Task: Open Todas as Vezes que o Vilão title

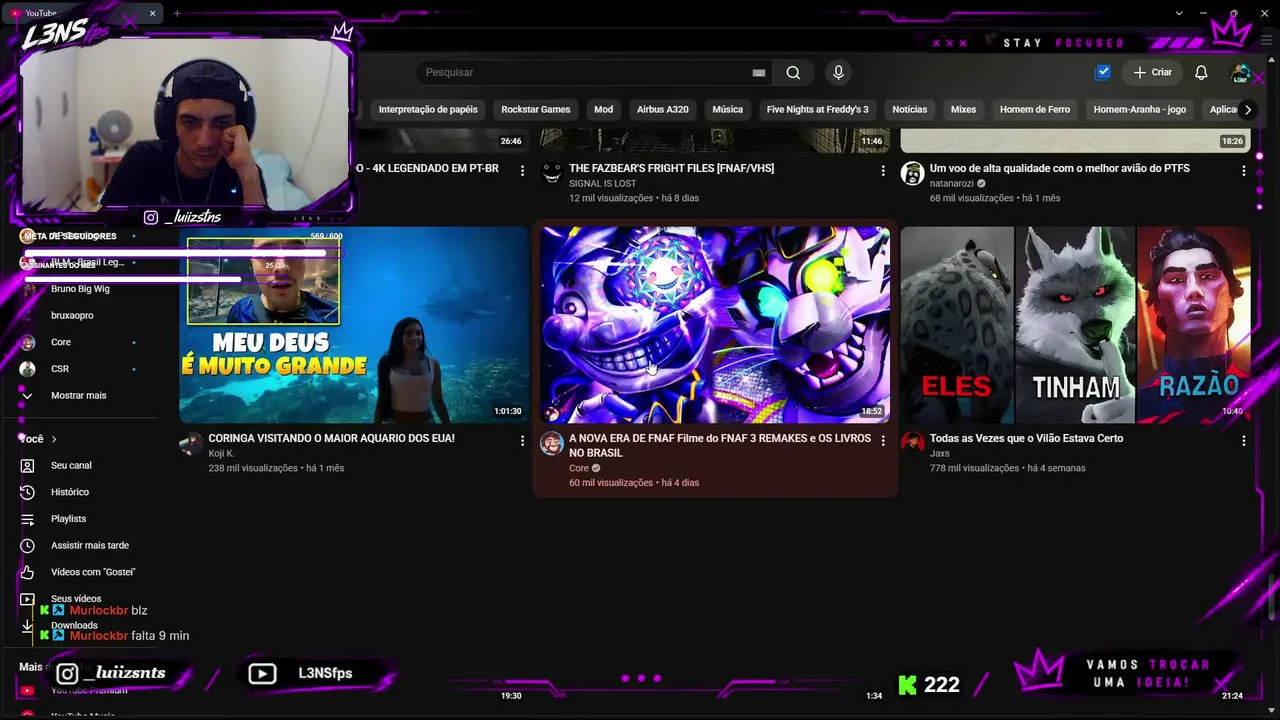Action: pyautogui.click(x=1026, y=438)
